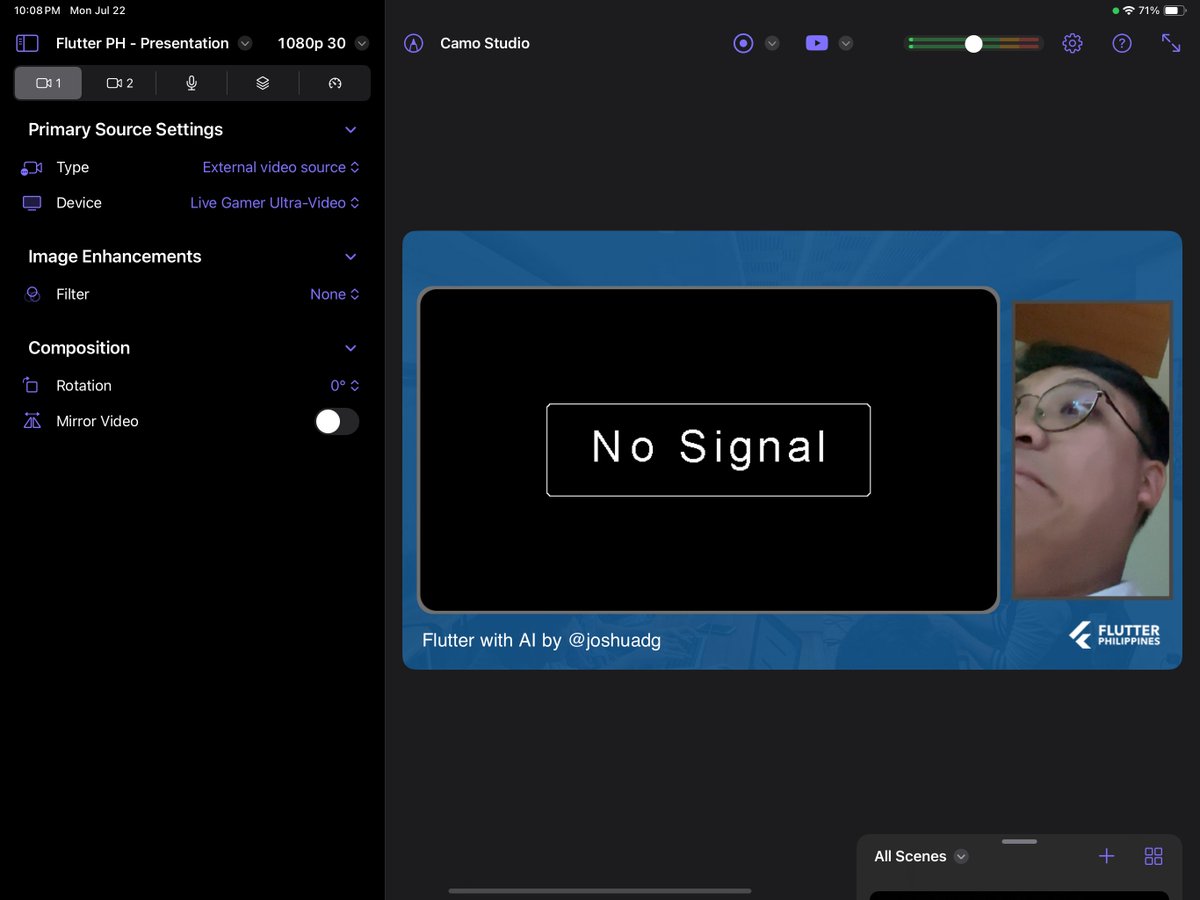Click the Device monitor icon
The image size is (1200, 900).
(x=32, y=203)
